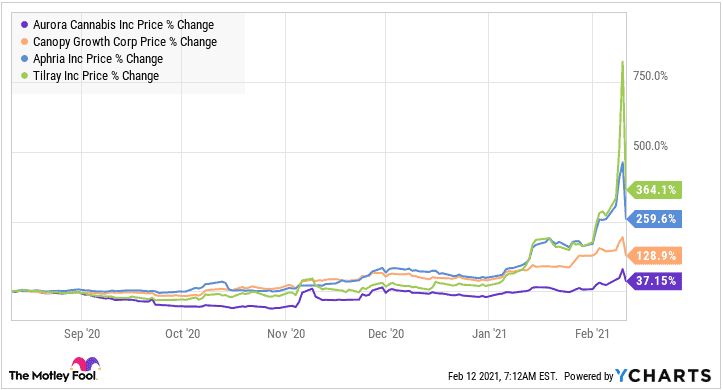The image size is (723, 390).
Task: Click the 500.0% y-axis label
Action: pos(650,146)
